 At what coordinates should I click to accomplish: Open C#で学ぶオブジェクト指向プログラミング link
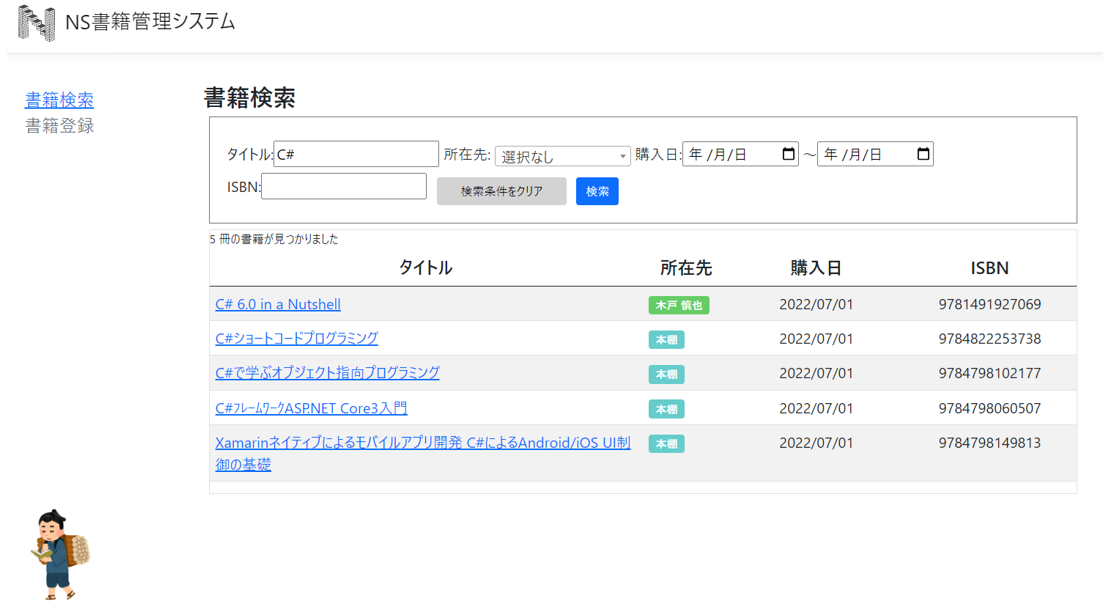327,373
